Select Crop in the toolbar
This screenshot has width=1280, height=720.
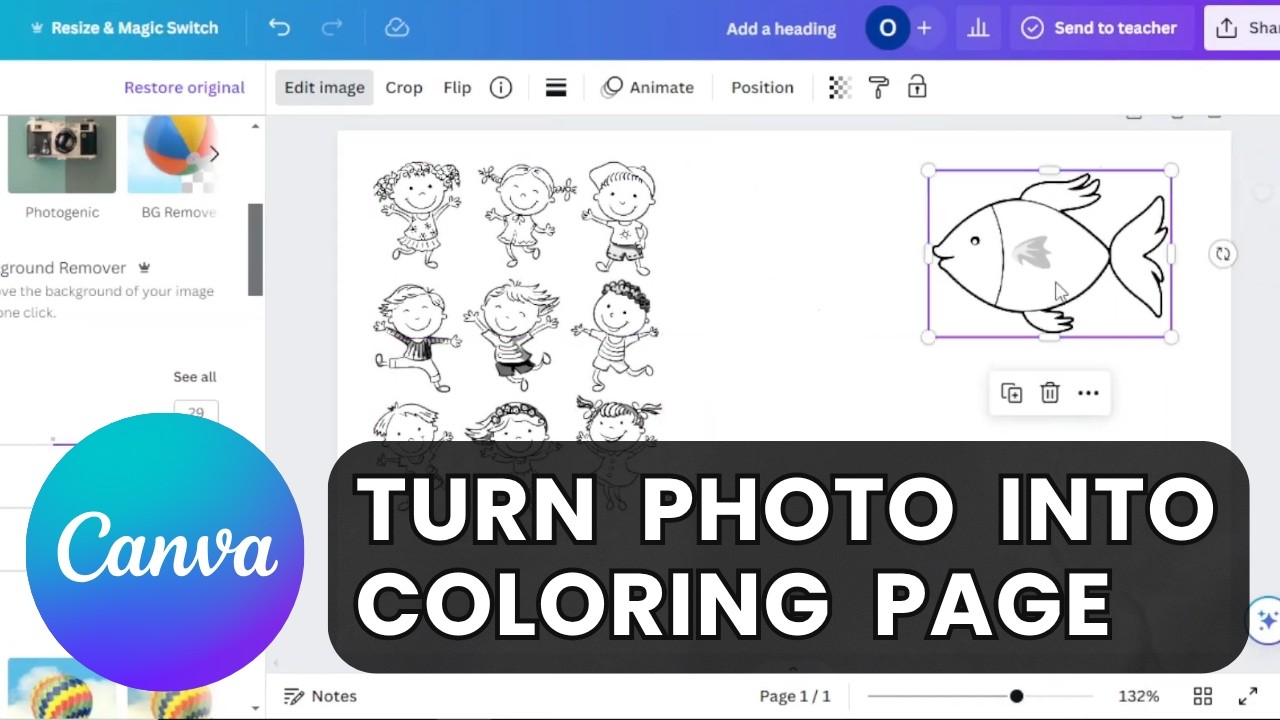coord(404,87)
